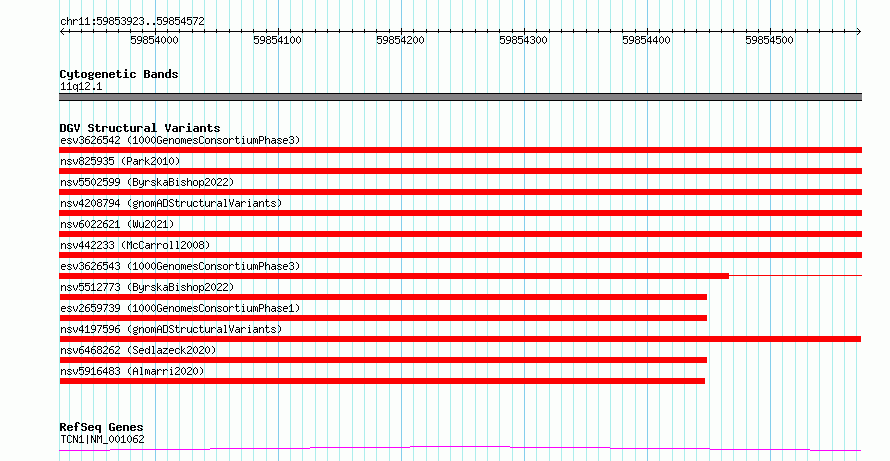
Task: Open nsv5916483 (Almarri2020) variant label
Action: (132, 371)
